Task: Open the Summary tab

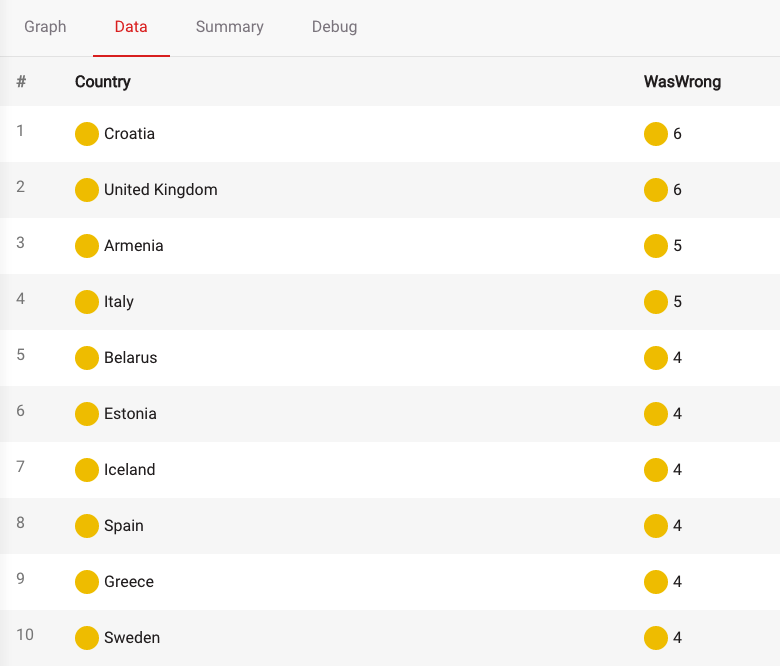Action: 230,27
